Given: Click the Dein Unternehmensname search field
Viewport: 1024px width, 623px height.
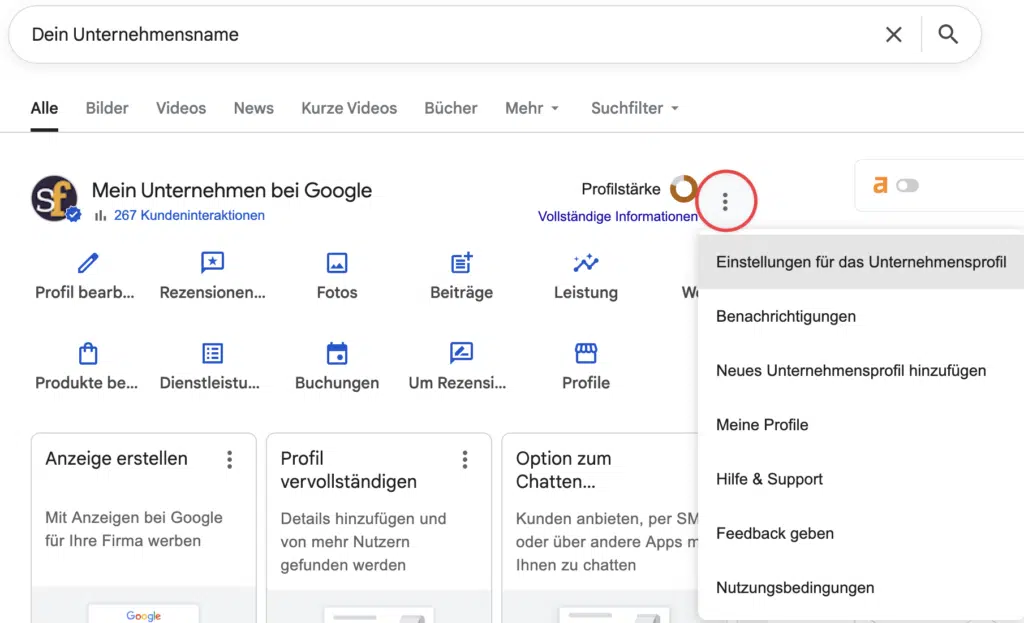Looking at the screenshot, I should [x=451, y=35].
